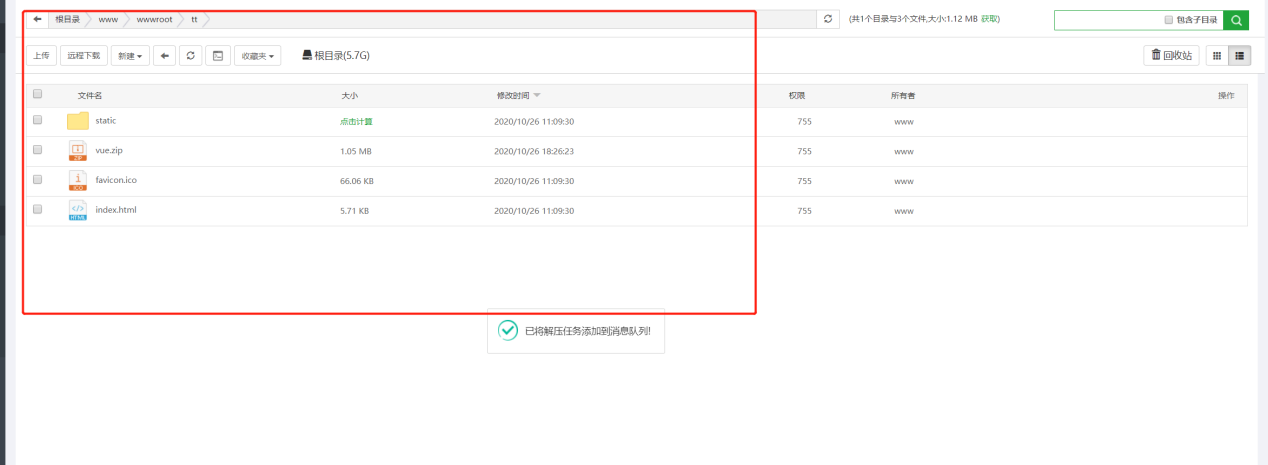Click the 上传 upload button
Screen dimensions: 1268x465
41,56
